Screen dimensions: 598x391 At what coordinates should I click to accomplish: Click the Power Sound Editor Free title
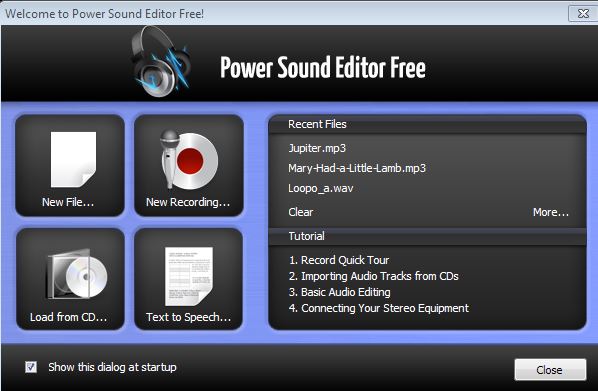coord(323,68)
